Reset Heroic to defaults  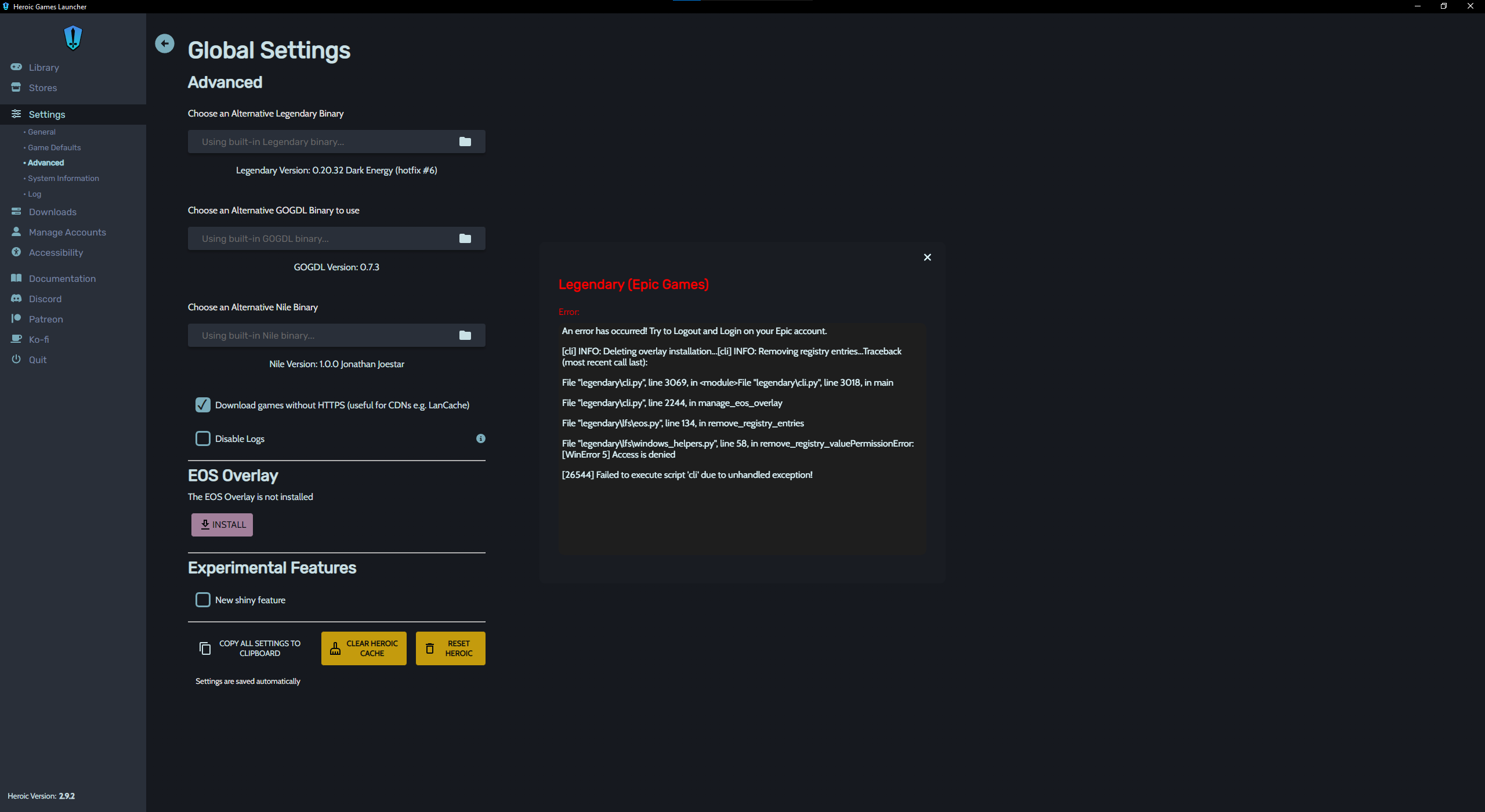coord(450,648)
